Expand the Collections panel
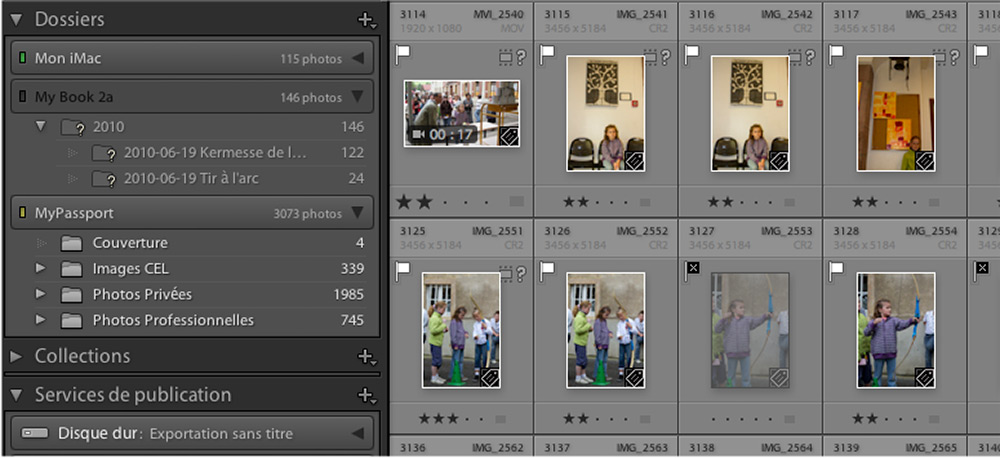The height and width of the screenshot is (458, 1000). [16, 356]
